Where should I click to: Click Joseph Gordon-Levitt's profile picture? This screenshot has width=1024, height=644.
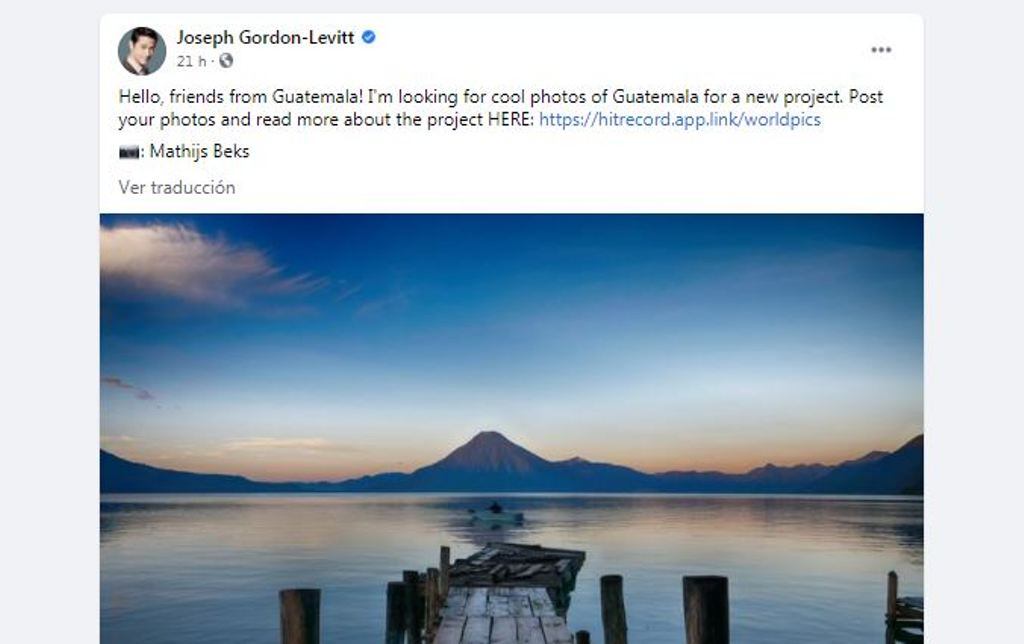coord(142,50)
